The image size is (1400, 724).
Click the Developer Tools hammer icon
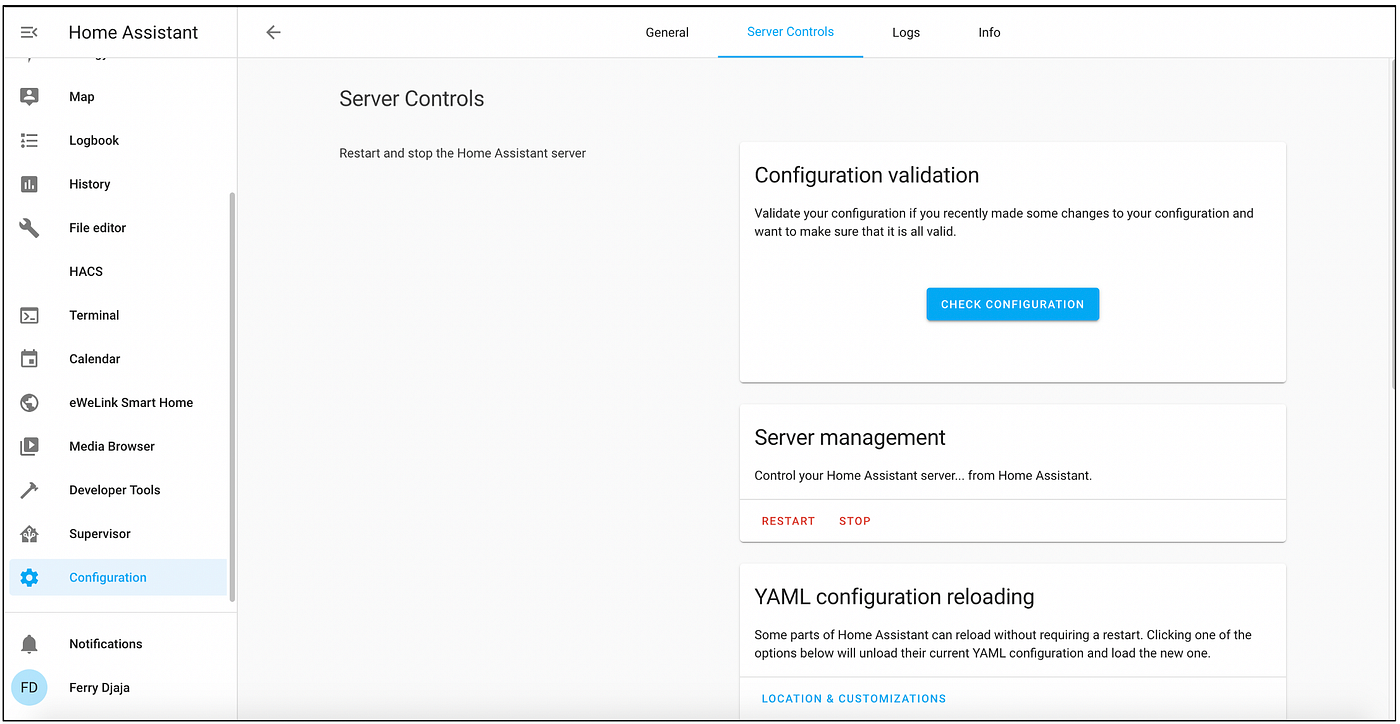(x=29, y=490)
